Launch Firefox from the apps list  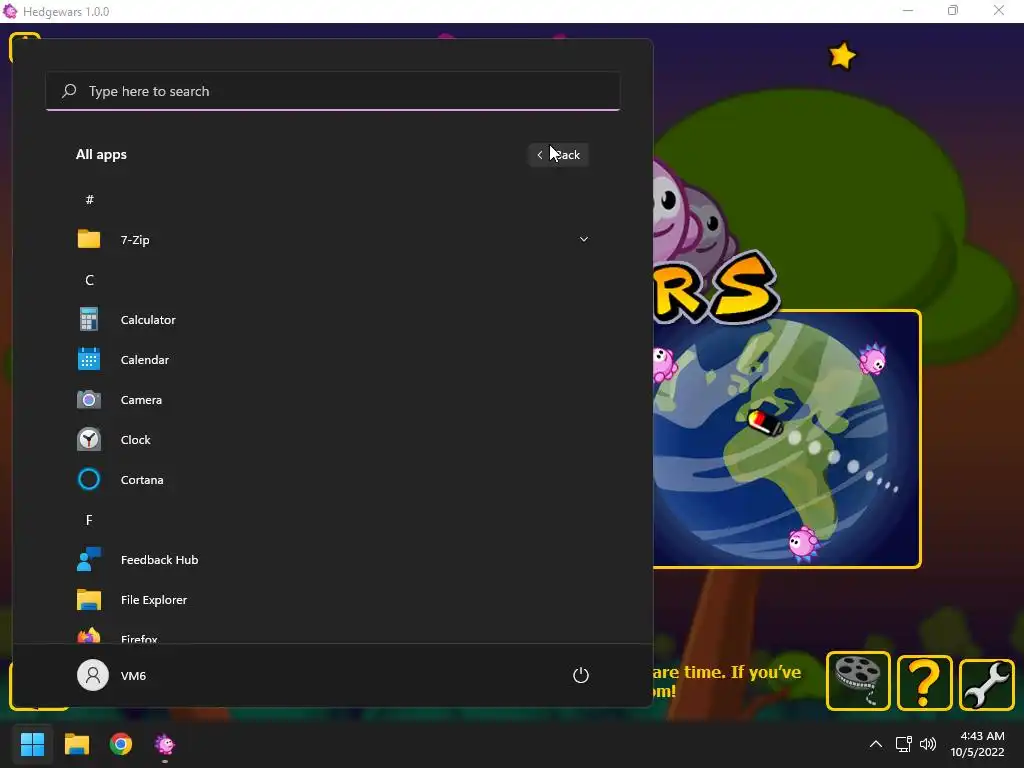click(332, 635)
